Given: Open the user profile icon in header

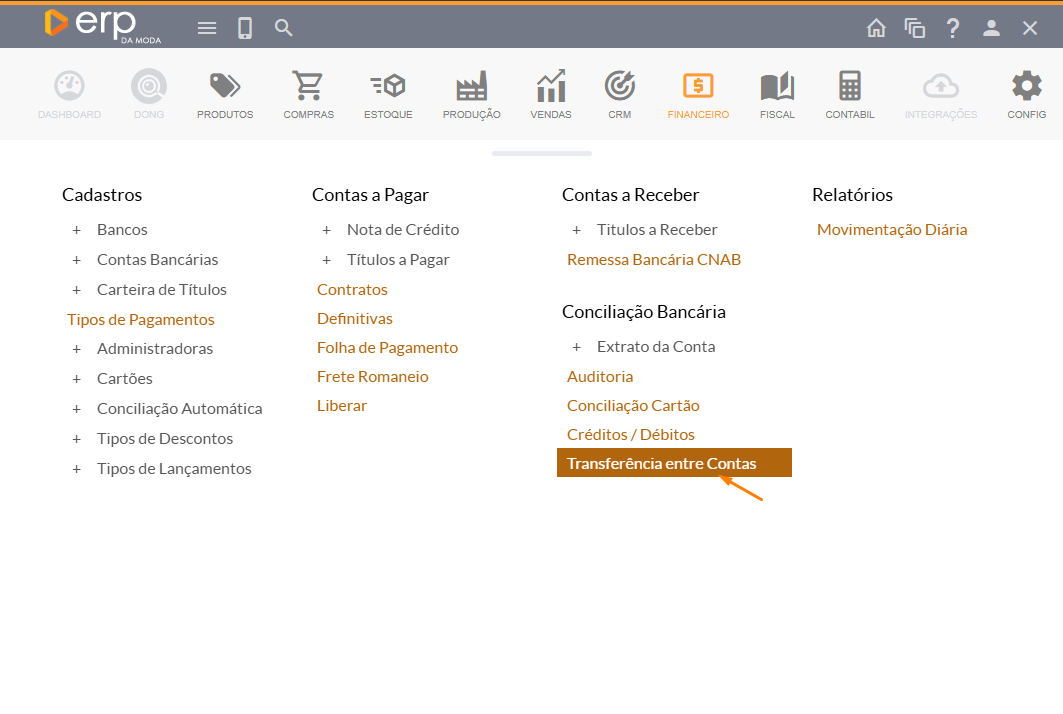Looking at the screenshot, I should click(x=991, y=28).
